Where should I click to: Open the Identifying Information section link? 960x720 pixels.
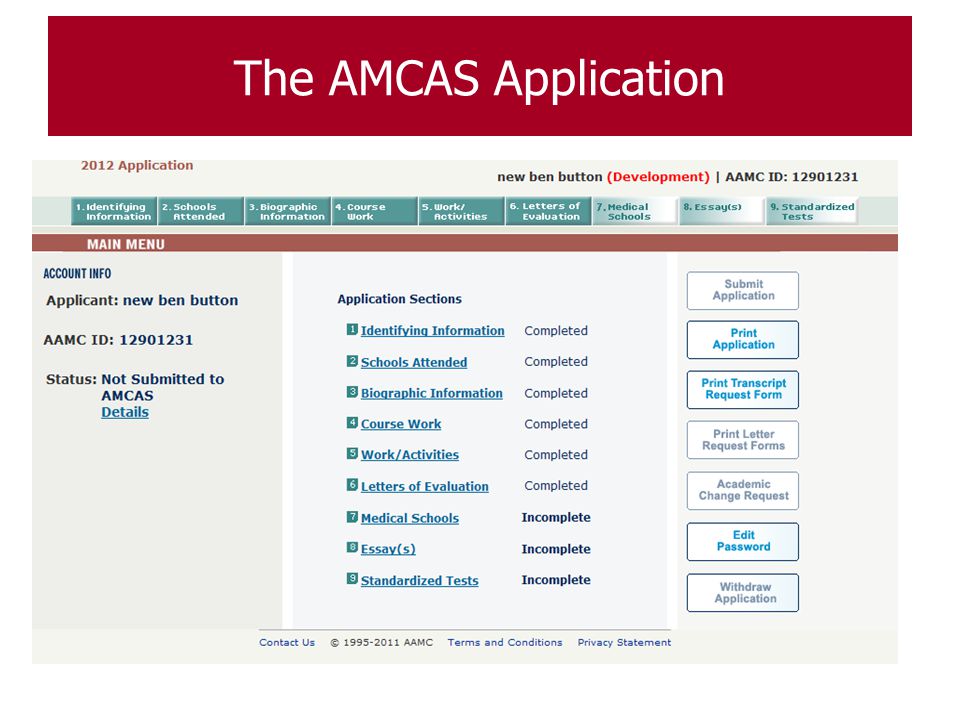click(432, 331)
